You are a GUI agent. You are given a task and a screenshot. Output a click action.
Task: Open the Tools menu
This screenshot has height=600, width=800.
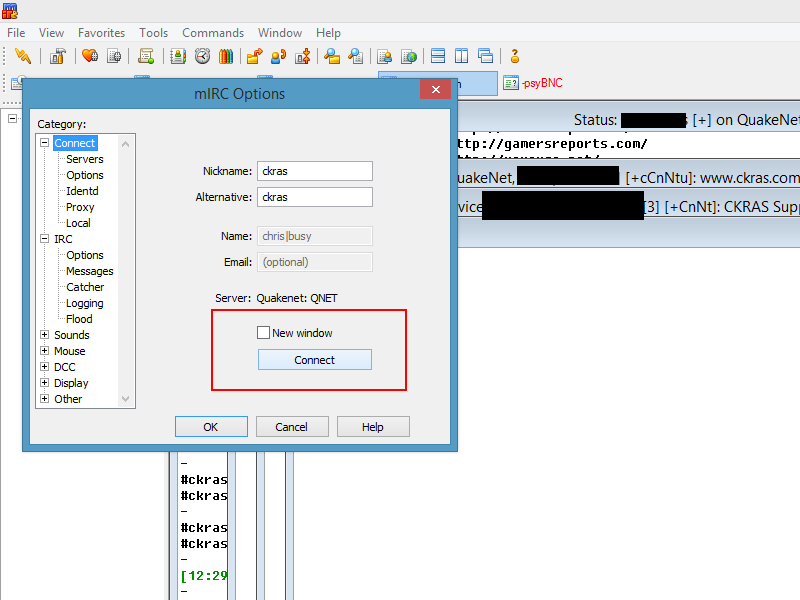[x=154, y=33]
